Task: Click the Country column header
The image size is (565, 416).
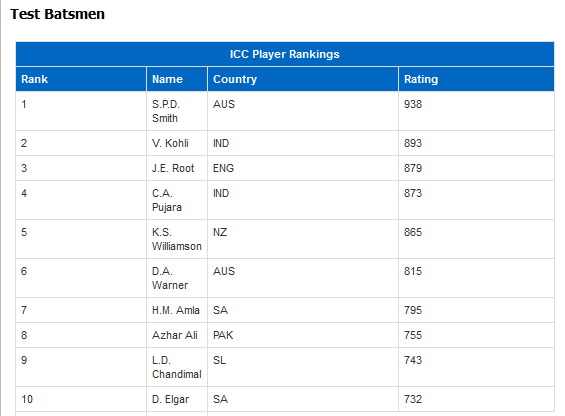Action: pos(303,79)
